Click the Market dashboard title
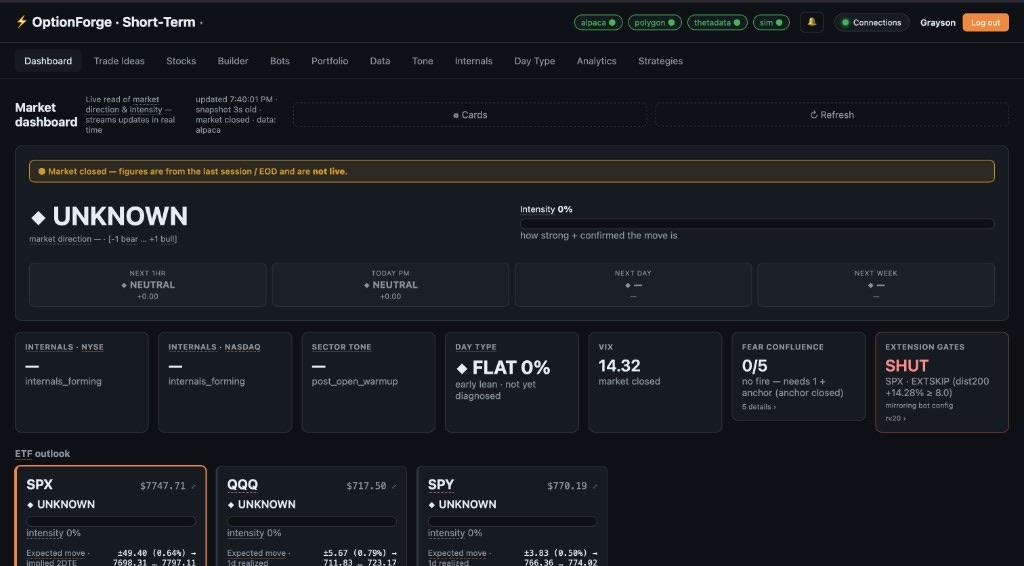The image size is (1024, 566). (x=46, y=114)
